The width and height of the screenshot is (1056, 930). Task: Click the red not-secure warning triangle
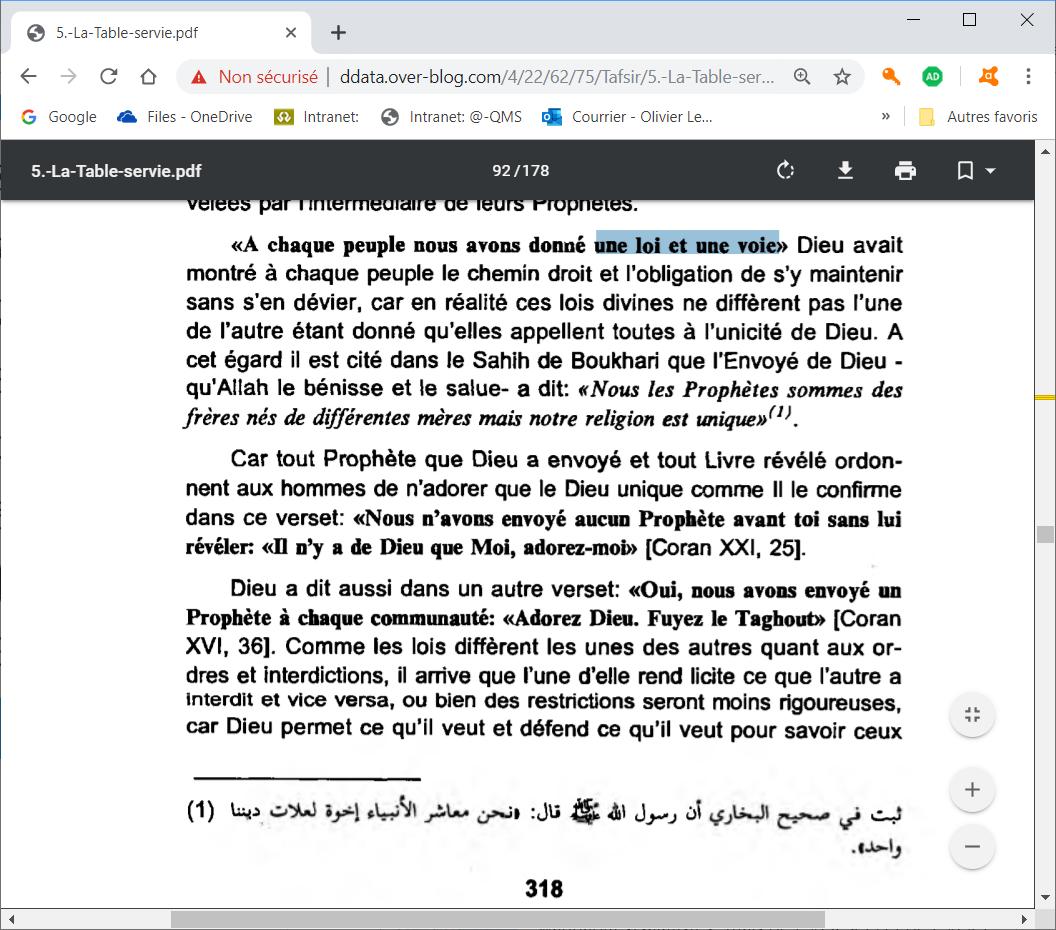pyautogui.click(x=199, y=77)
